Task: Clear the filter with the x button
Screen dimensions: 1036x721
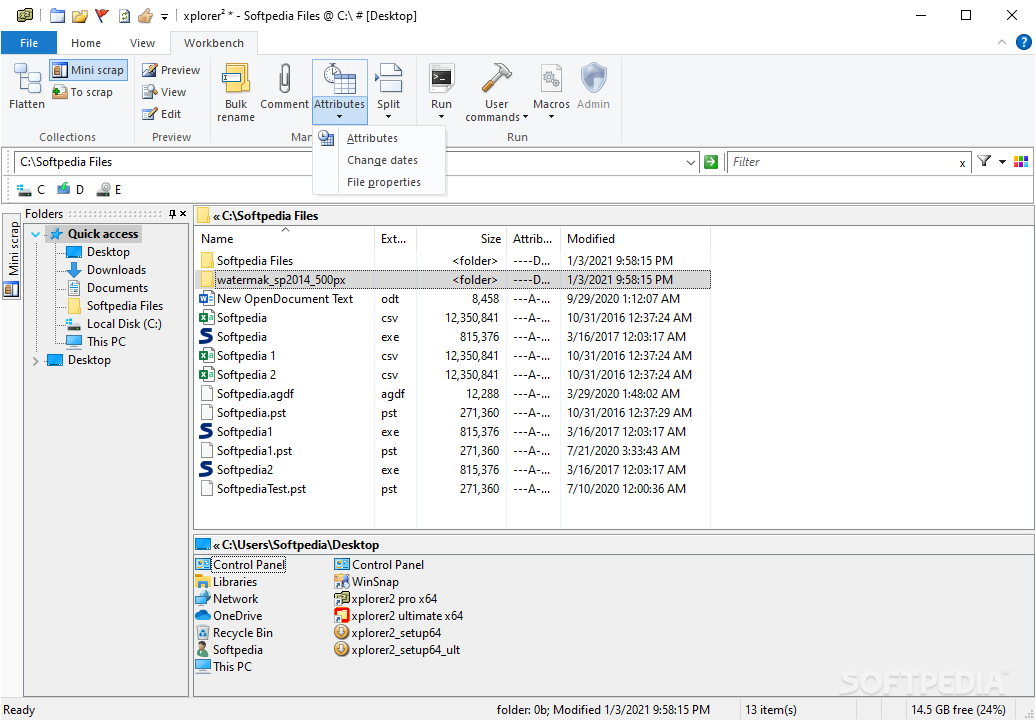Action: [x=963, y=163]
